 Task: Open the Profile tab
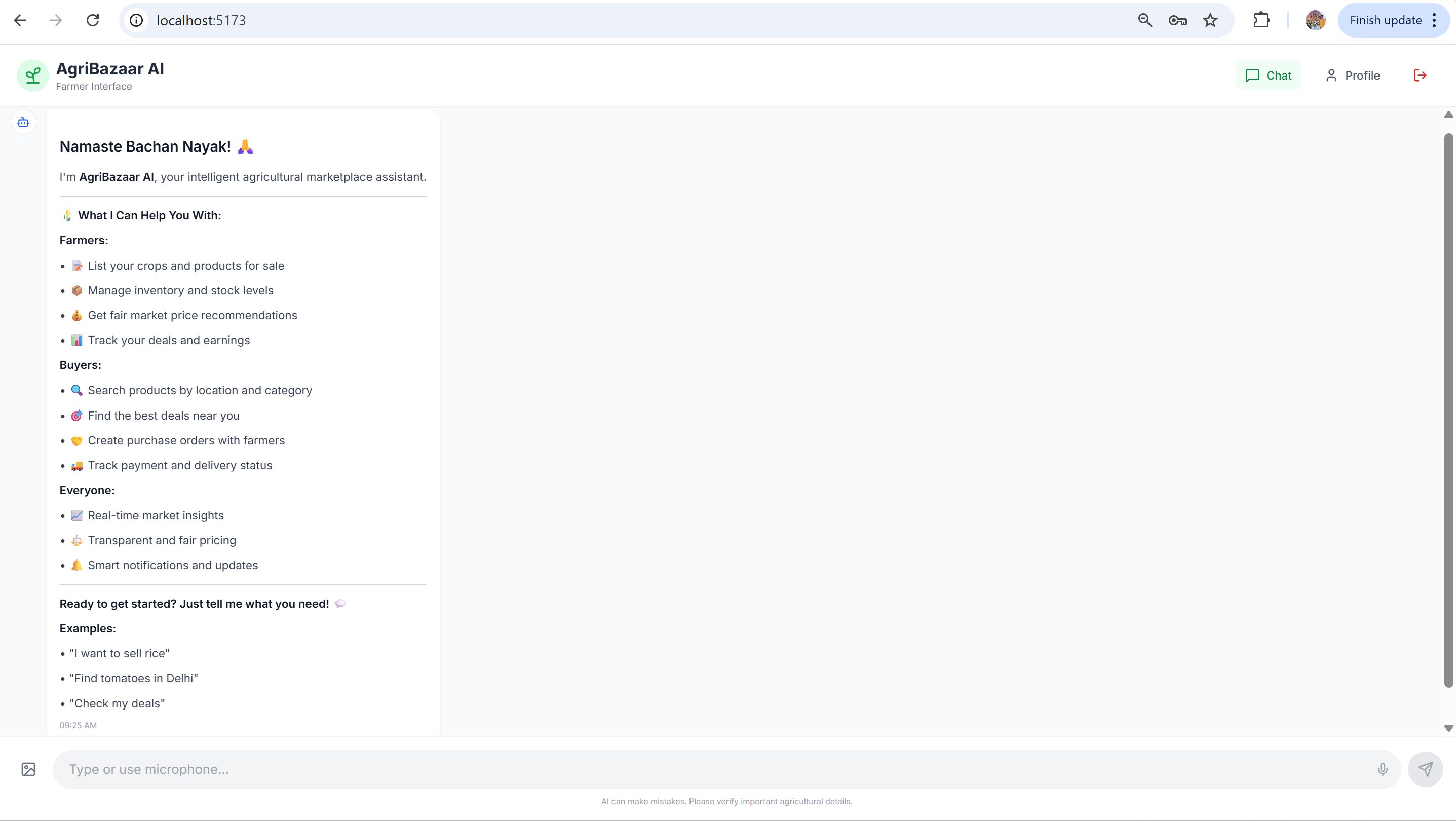click(1353, 75)
